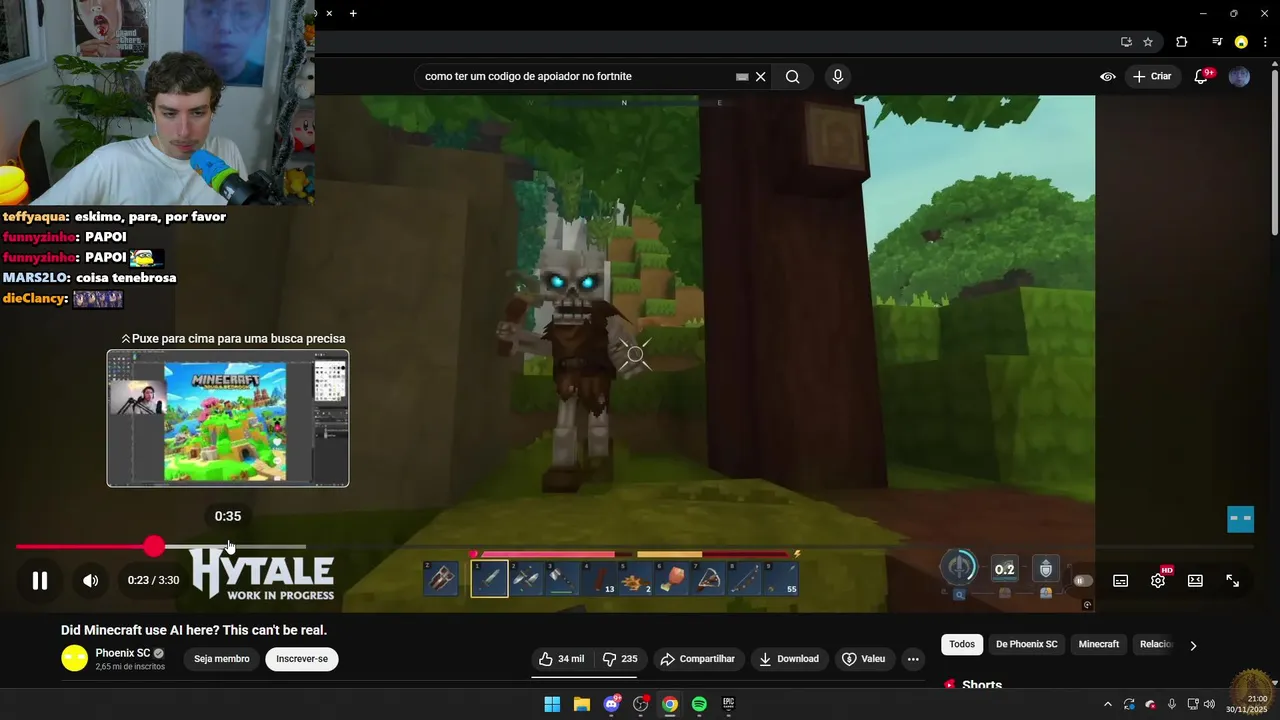The height and width of the screenshot is (720, 1280).
Task: Select the Relacionados filter chip
Action: [1156, 644]
